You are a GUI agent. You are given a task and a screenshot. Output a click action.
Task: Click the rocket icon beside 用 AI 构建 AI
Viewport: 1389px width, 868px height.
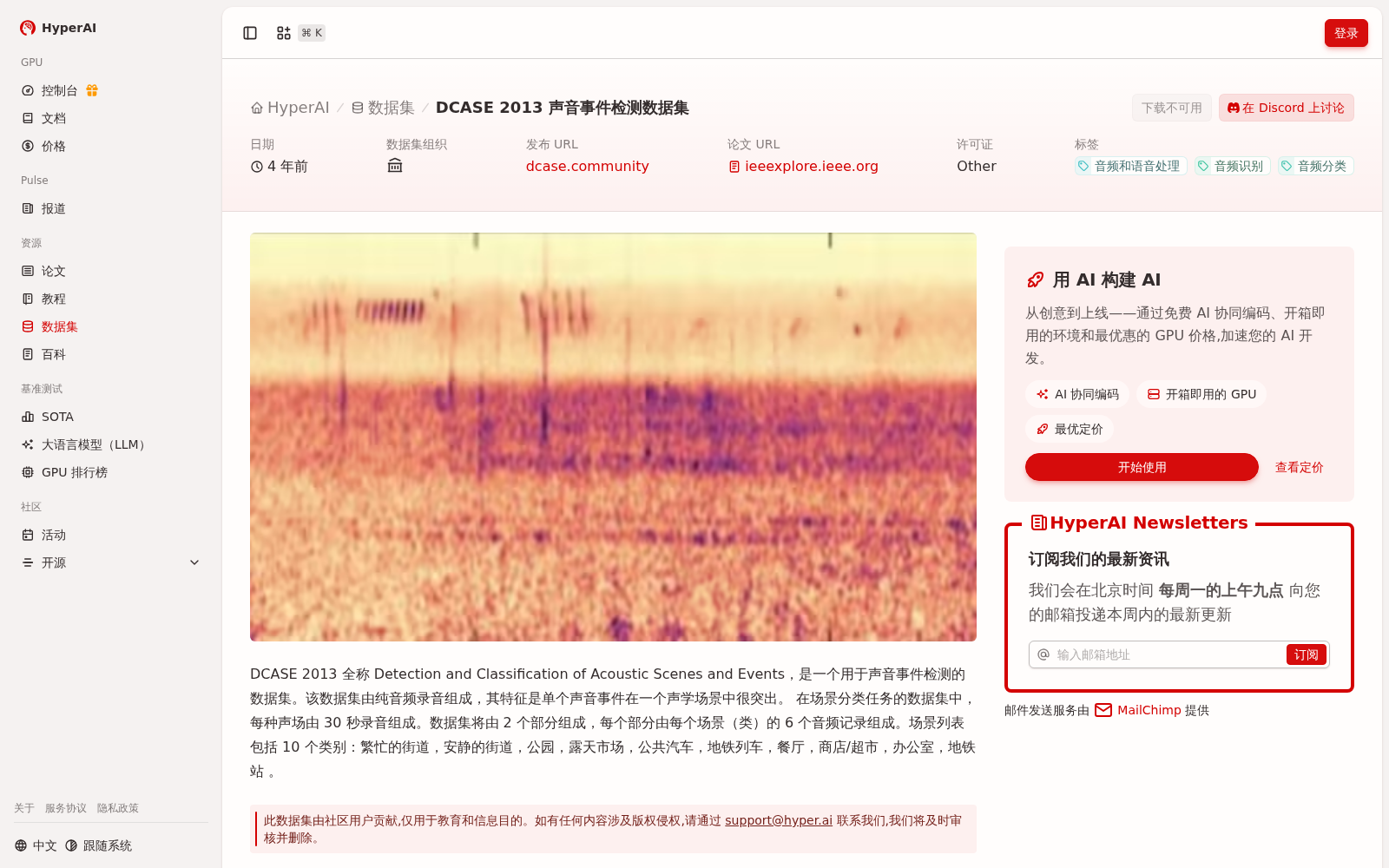pyautogui.click(x=1036, y=279)
